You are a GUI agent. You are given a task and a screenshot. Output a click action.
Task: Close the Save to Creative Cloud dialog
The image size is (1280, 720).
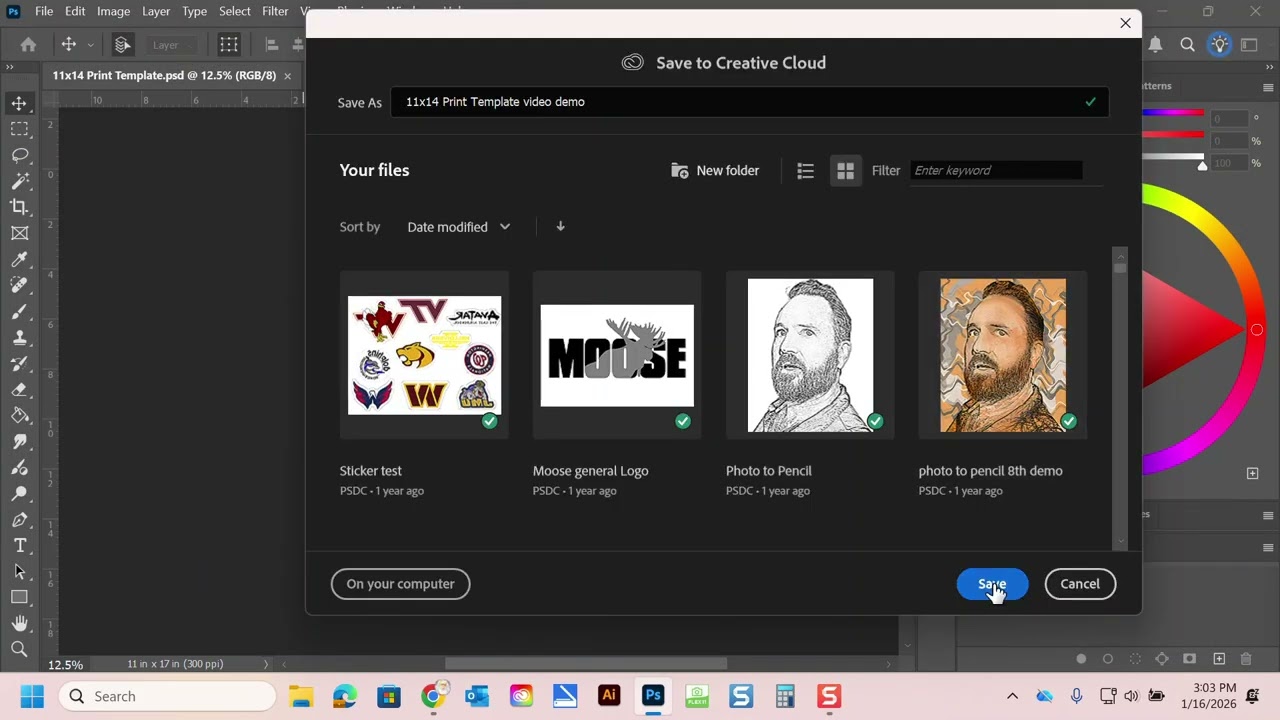click(x=1125, y=23)
